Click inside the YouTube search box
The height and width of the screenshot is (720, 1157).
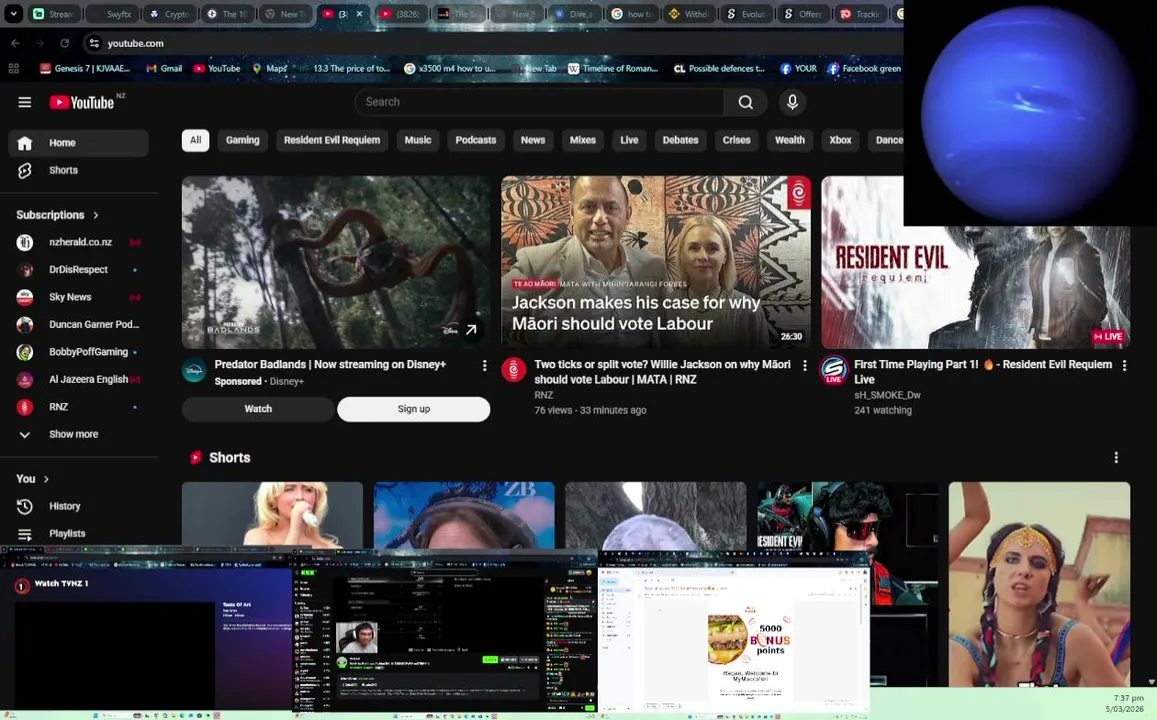[539, 103]
